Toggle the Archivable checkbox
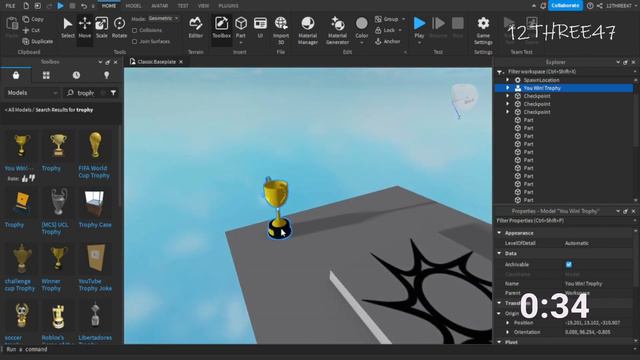640x360 pixels. tap(569, 264)
